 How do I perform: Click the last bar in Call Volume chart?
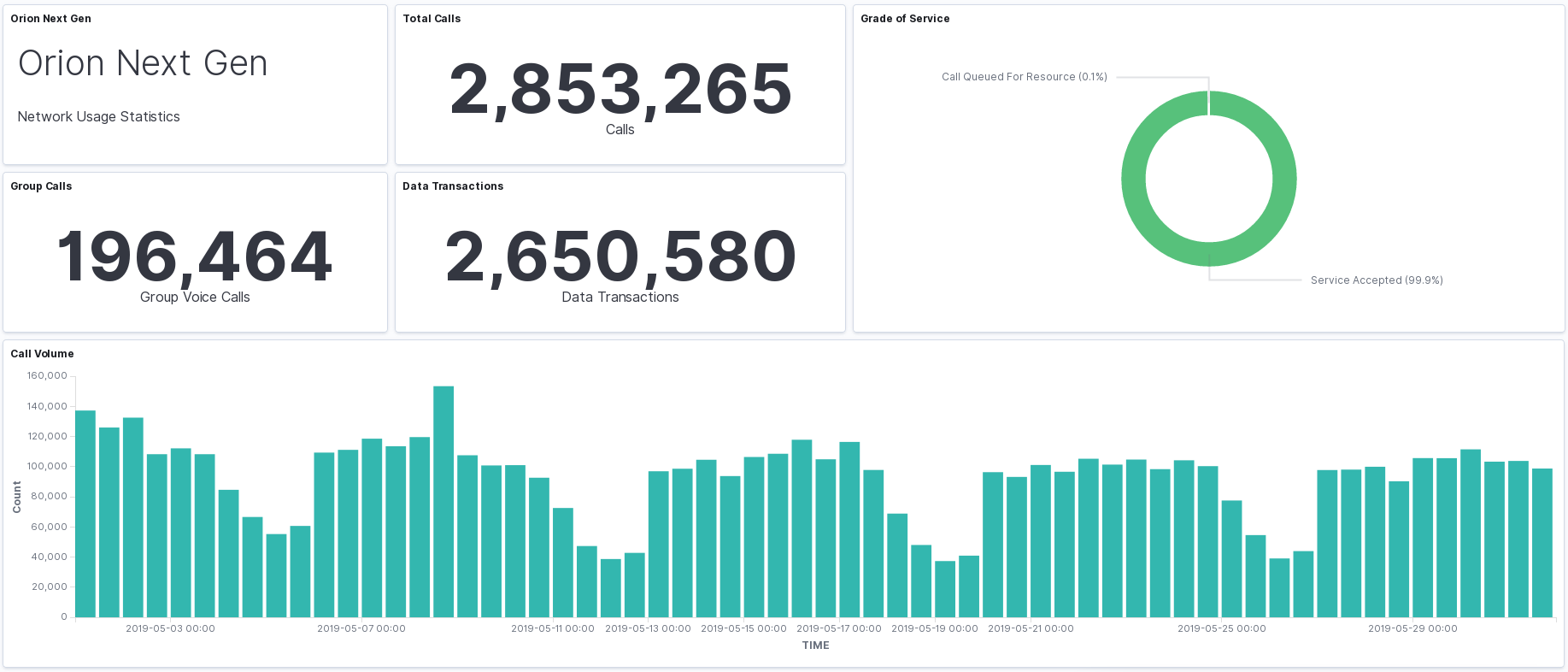click(1542, 542)
